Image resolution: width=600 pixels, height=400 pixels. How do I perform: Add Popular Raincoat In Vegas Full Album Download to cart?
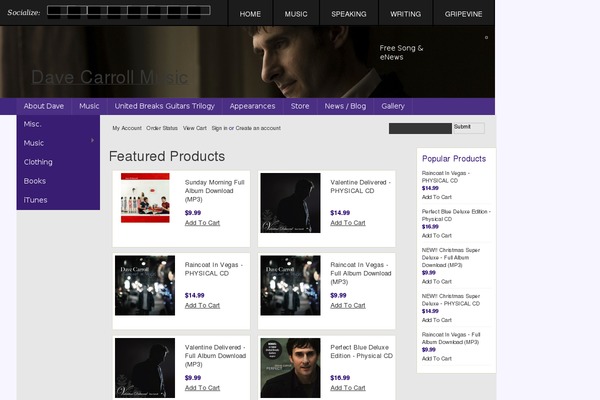click(437, 359)
